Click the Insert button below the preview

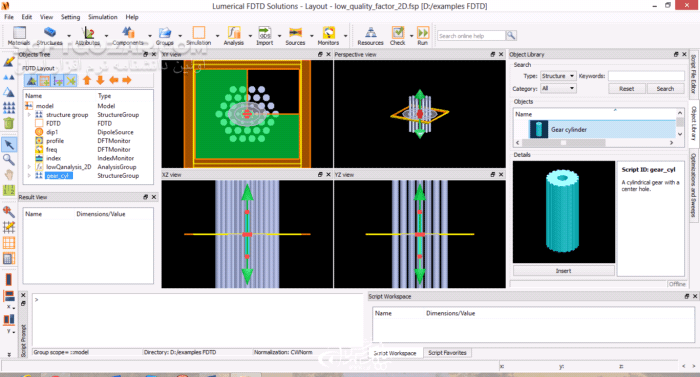pyautogui.click(x=563, y=271)
